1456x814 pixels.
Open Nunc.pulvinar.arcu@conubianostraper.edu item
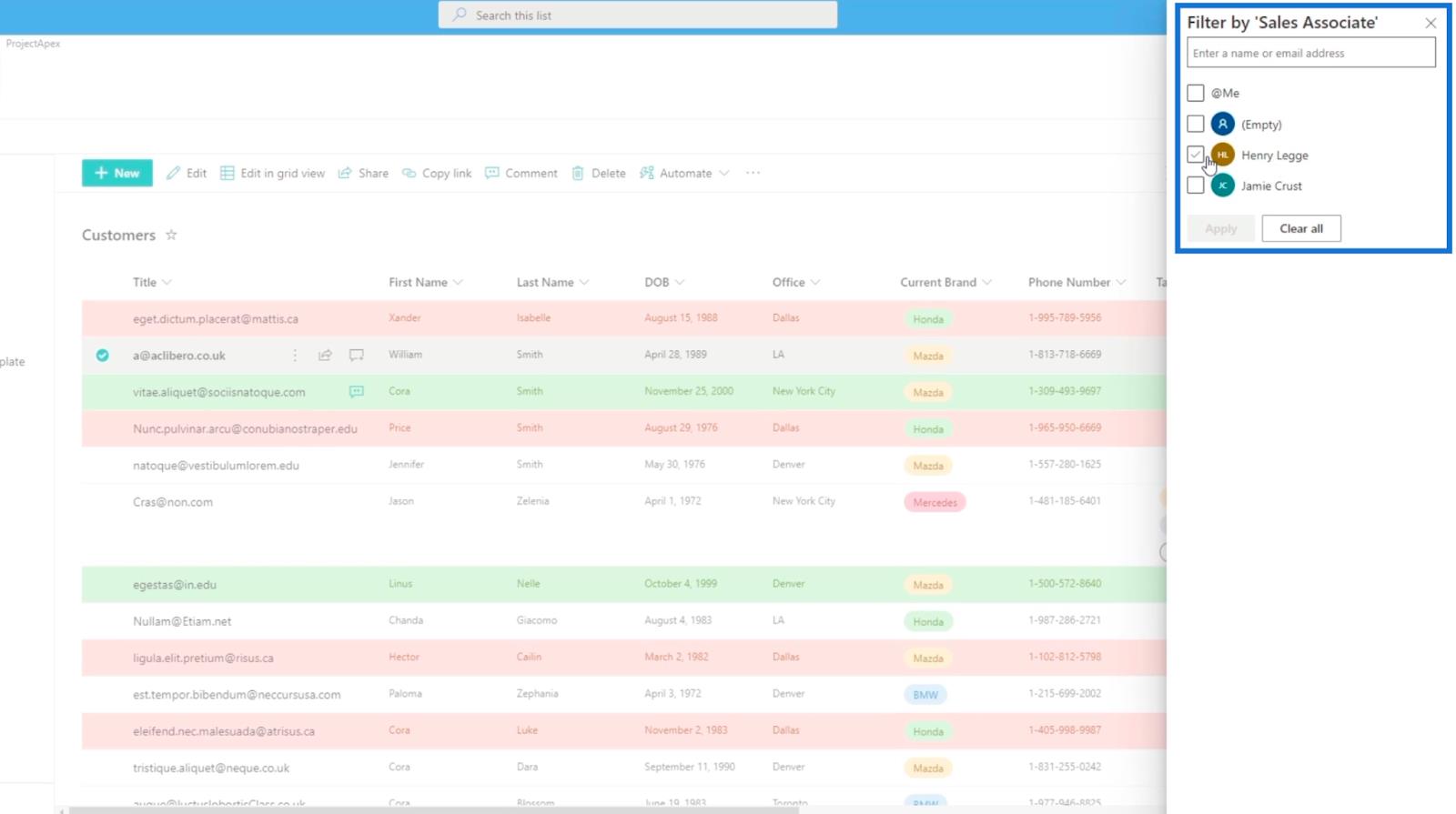[245, 428]
